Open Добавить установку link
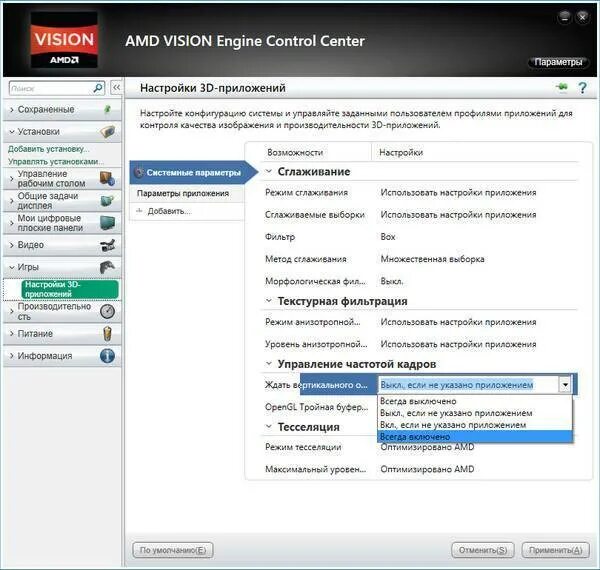 (x=49, y=149)
